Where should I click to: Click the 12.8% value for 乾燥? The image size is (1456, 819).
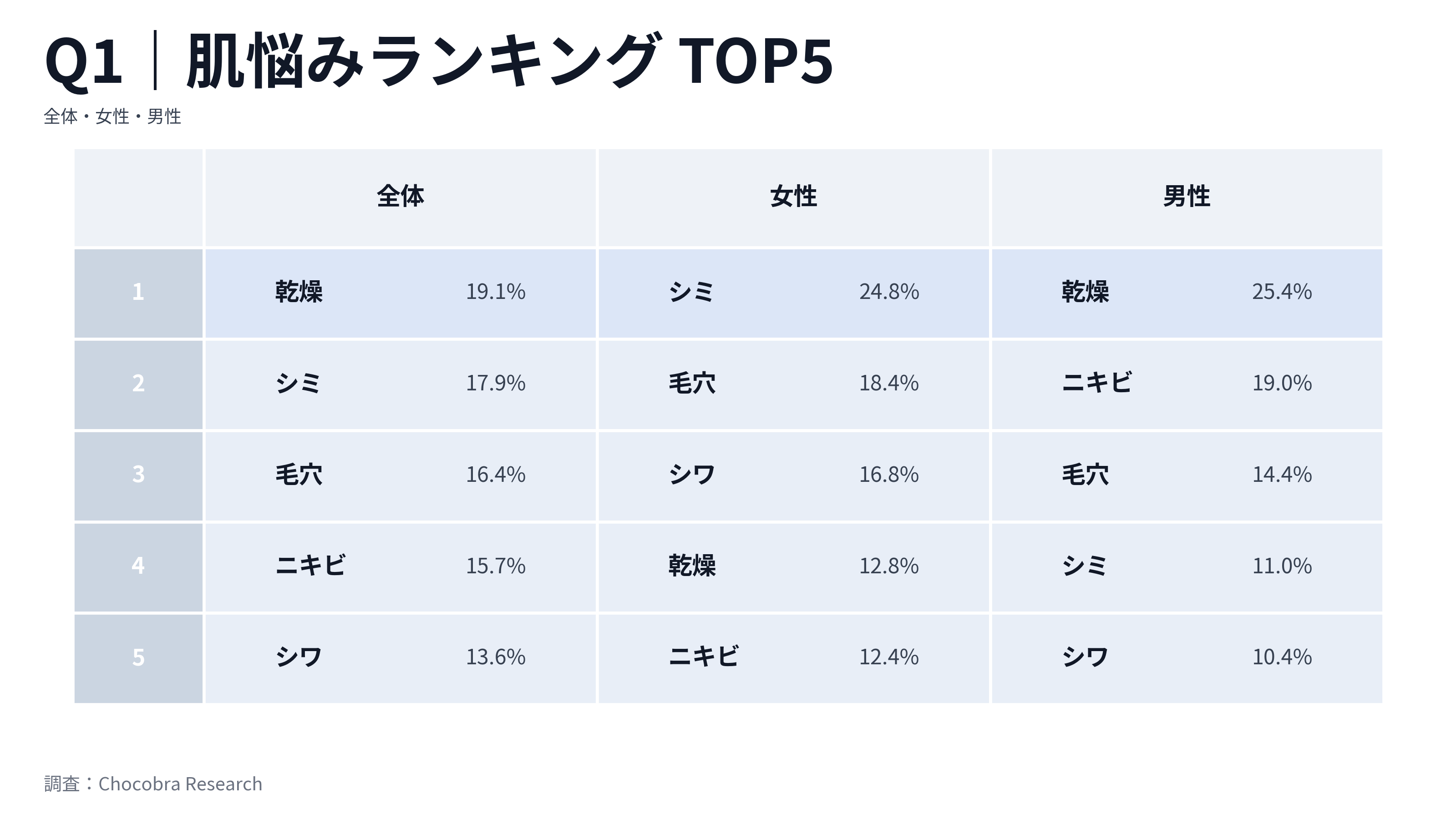pyautogui.click(x=888, y=566)
